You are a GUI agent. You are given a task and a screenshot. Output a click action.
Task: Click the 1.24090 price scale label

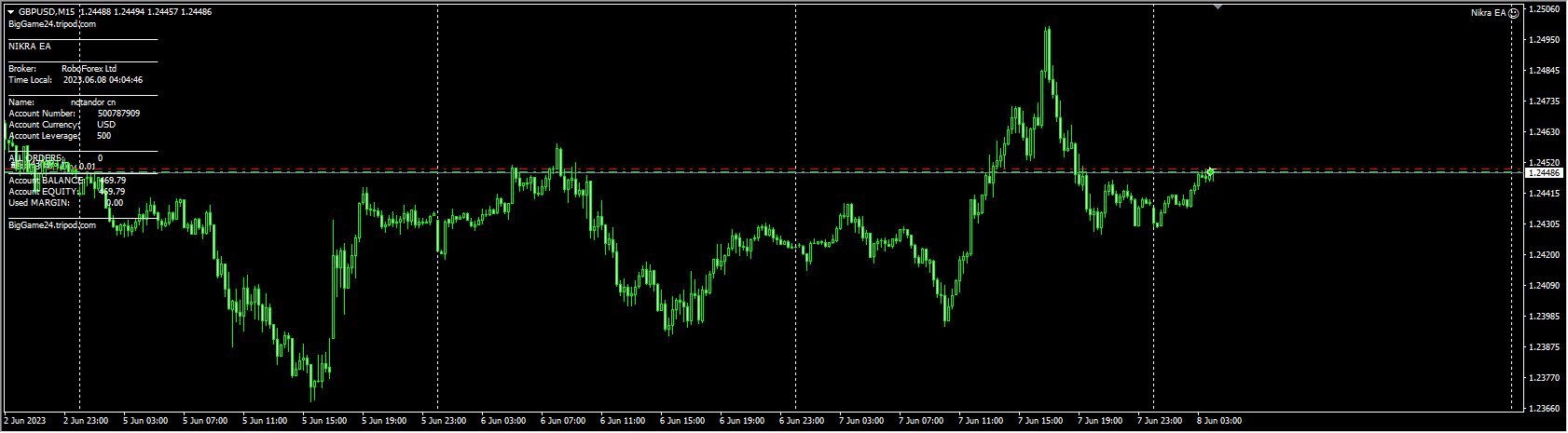pos(1545,286)
